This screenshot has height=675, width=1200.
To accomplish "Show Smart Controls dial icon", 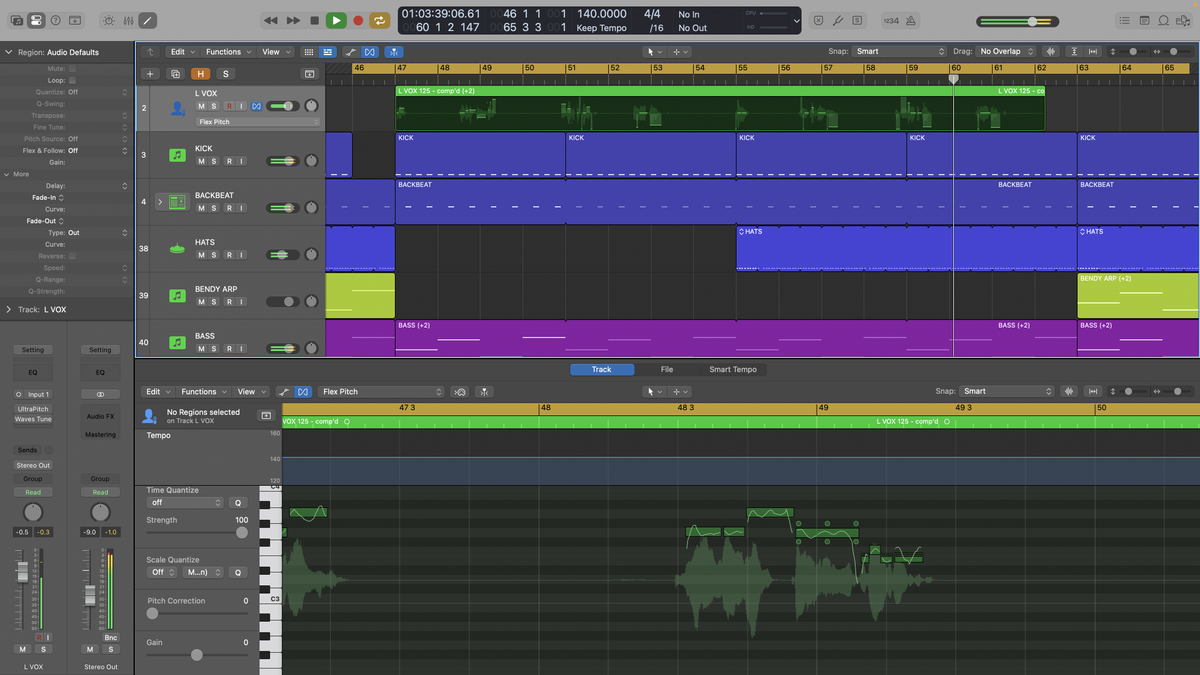I will pyautogui.click(x=109, y=20).
